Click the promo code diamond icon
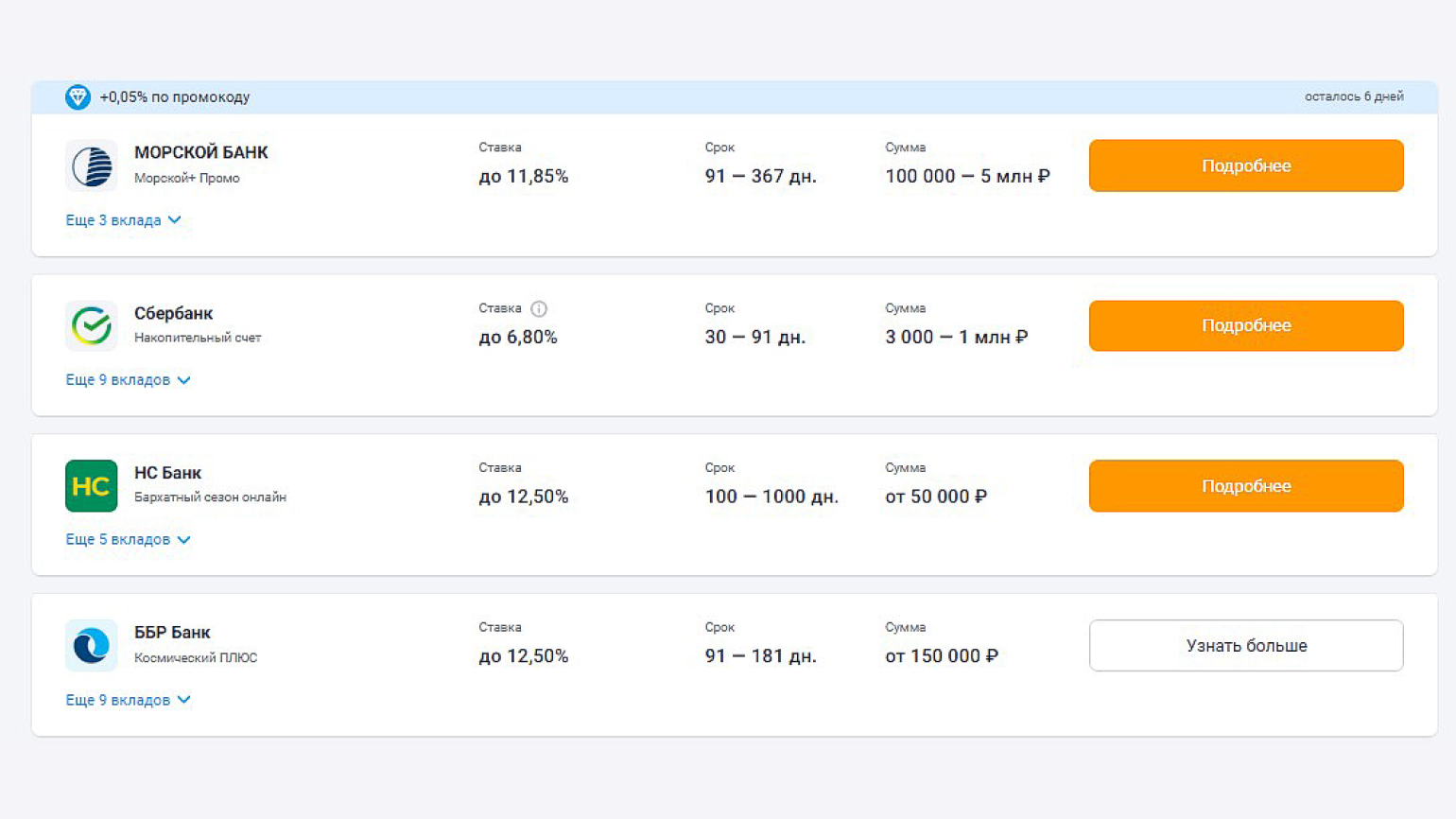 pos(78,96)
